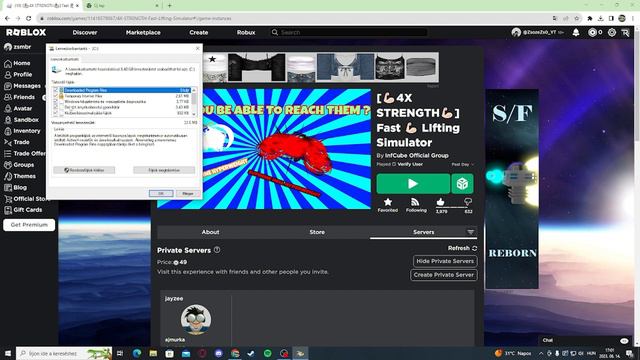Open the Robux menu
Screen dimensions: 640x360
point(246,32)
